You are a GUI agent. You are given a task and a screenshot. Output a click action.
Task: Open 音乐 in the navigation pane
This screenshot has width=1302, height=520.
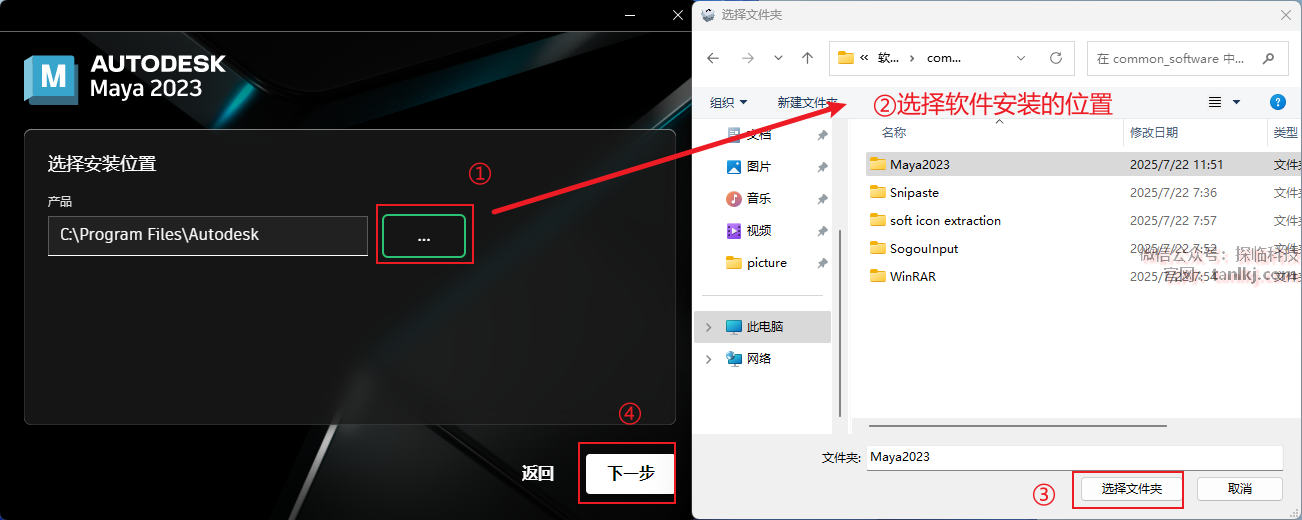759,198
